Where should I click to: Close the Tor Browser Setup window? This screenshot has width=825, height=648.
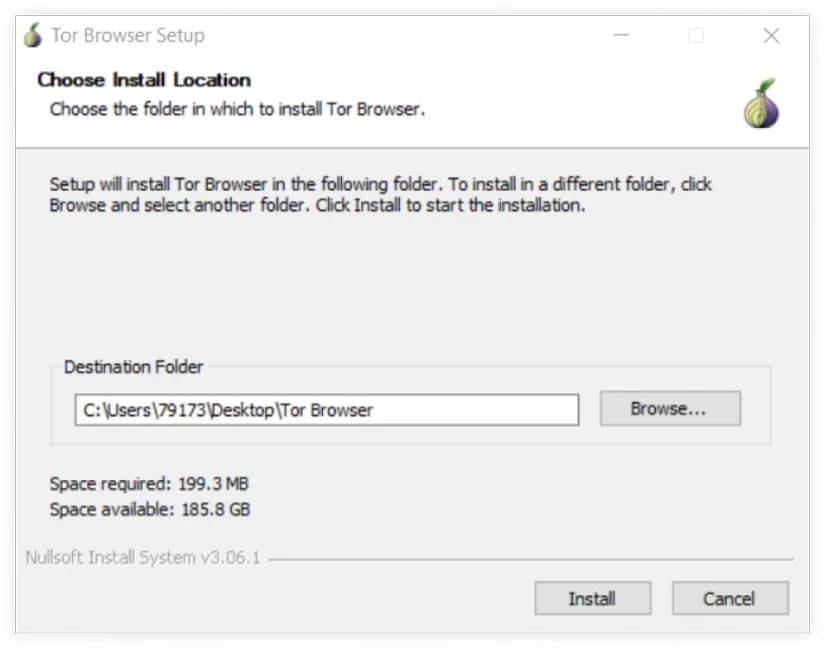pos(771,35)
